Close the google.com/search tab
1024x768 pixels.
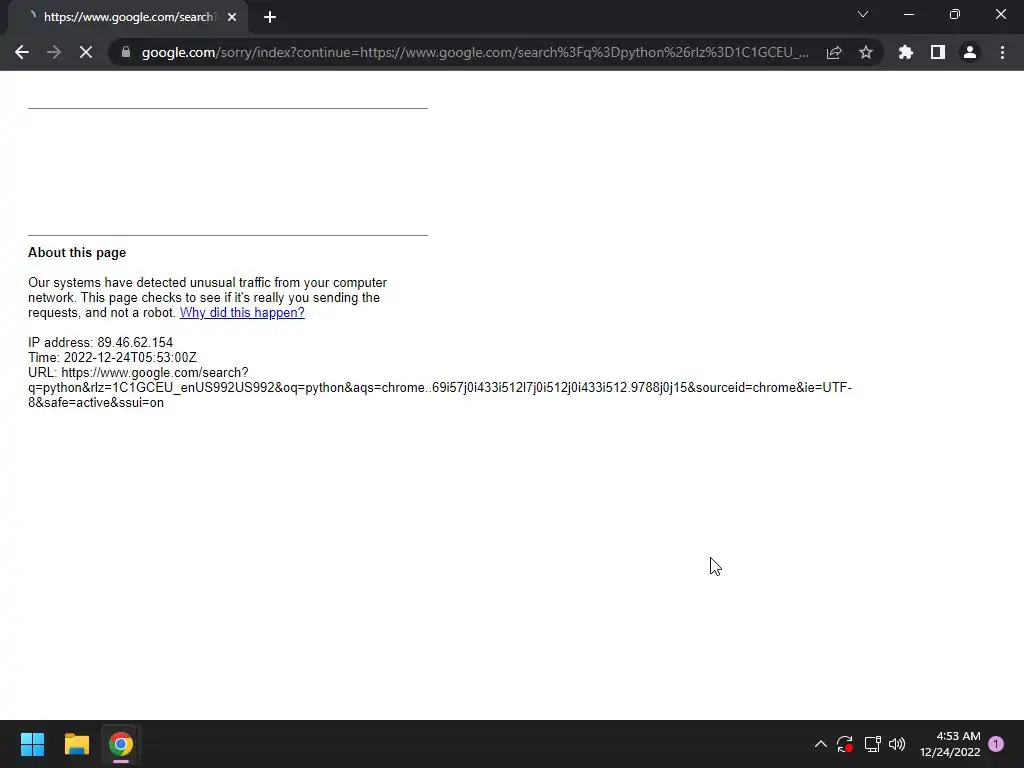(232, 17)
